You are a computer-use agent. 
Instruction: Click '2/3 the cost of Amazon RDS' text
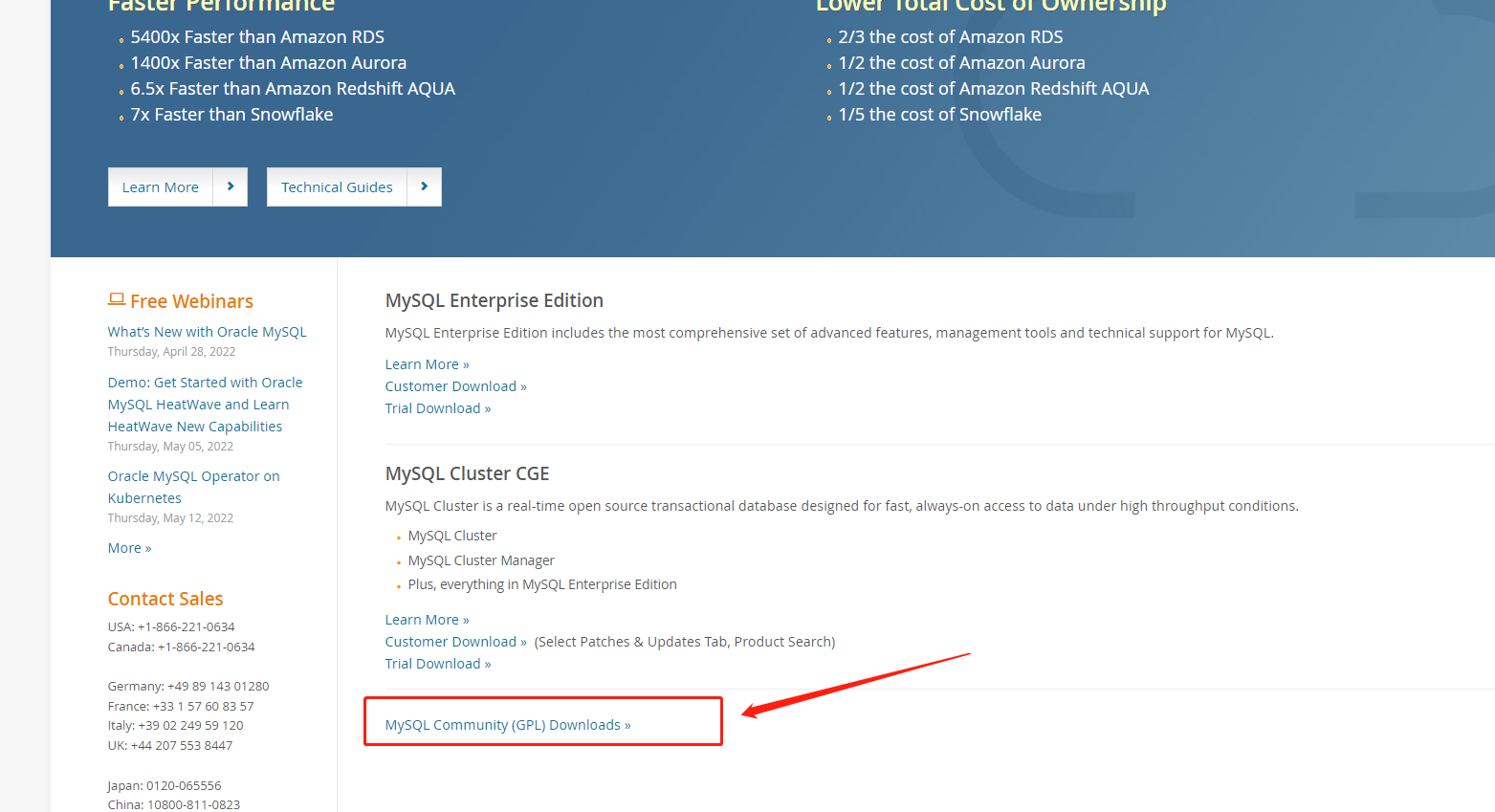951,37
